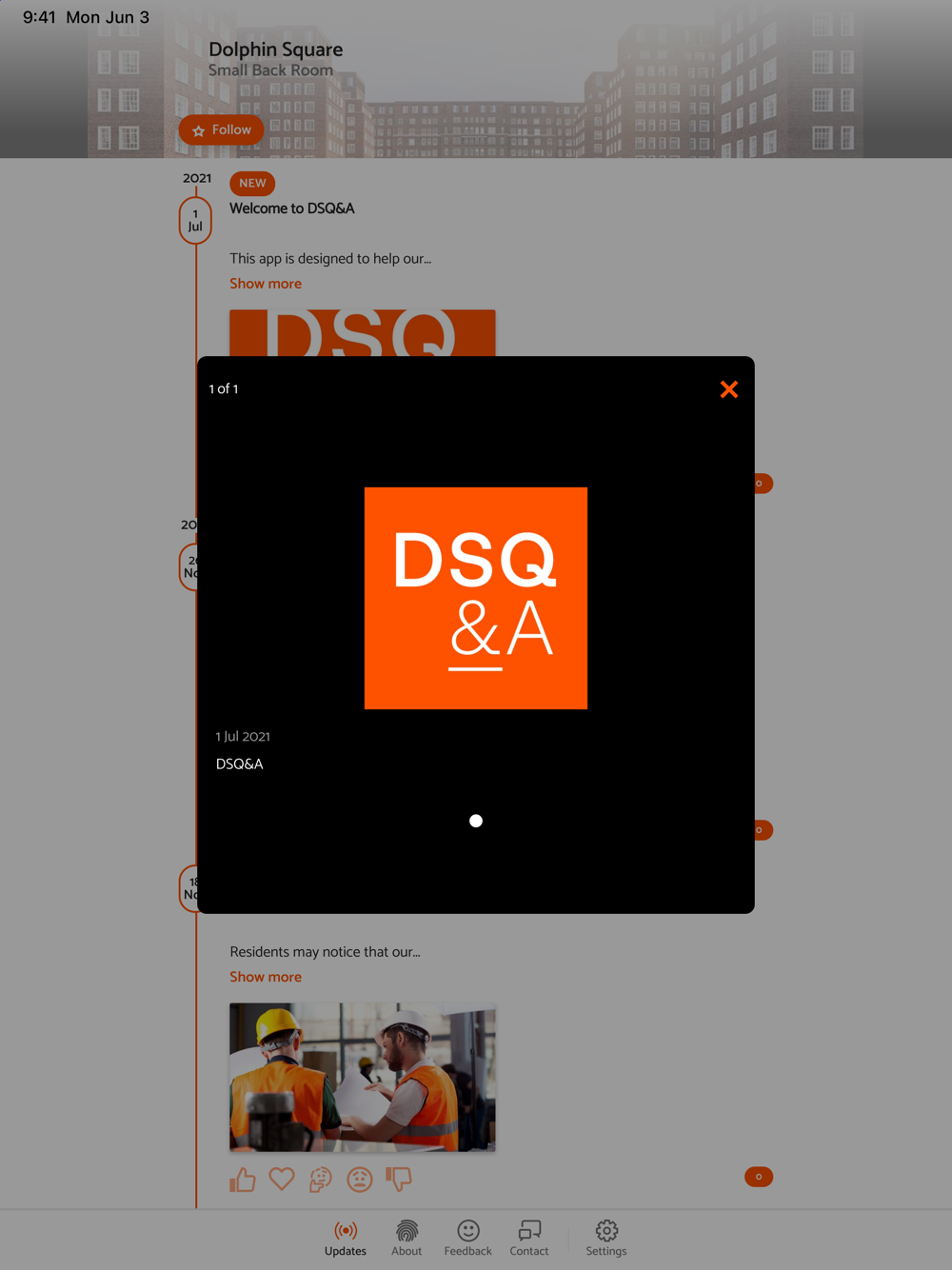Viewport: 952px width, 1270px height.
Task: Tap the DSQ&A logo image in viewer
Action: pos(476,598)
